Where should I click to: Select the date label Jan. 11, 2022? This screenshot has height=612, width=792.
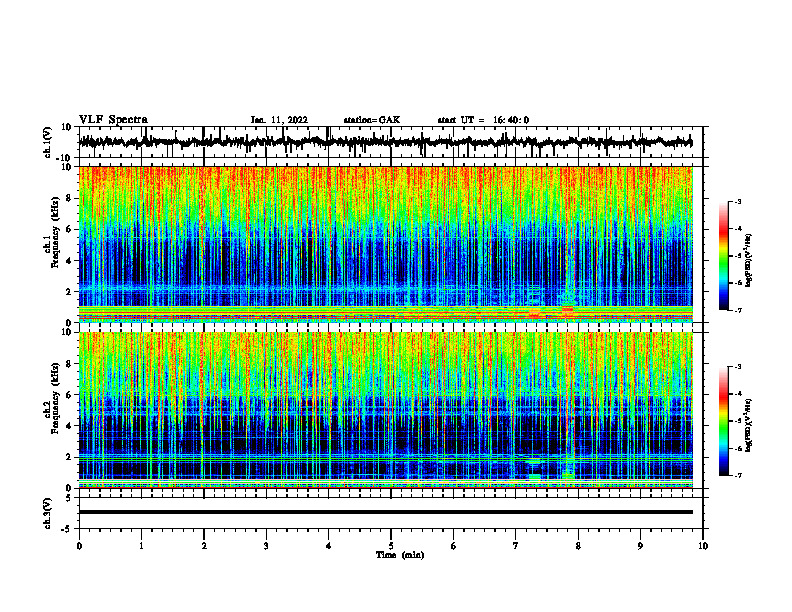[x=279, y=120]
